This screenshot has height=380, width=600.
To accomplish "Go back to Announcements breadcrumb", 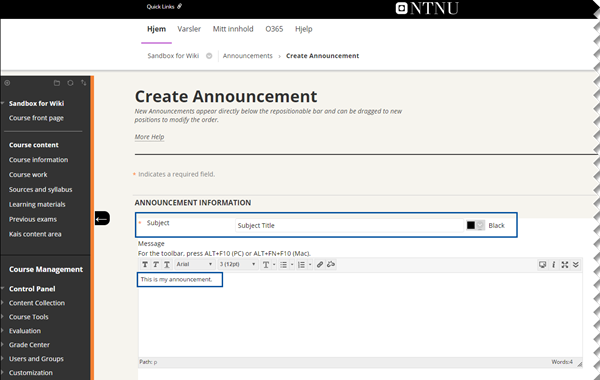I will tap(248, 56).
